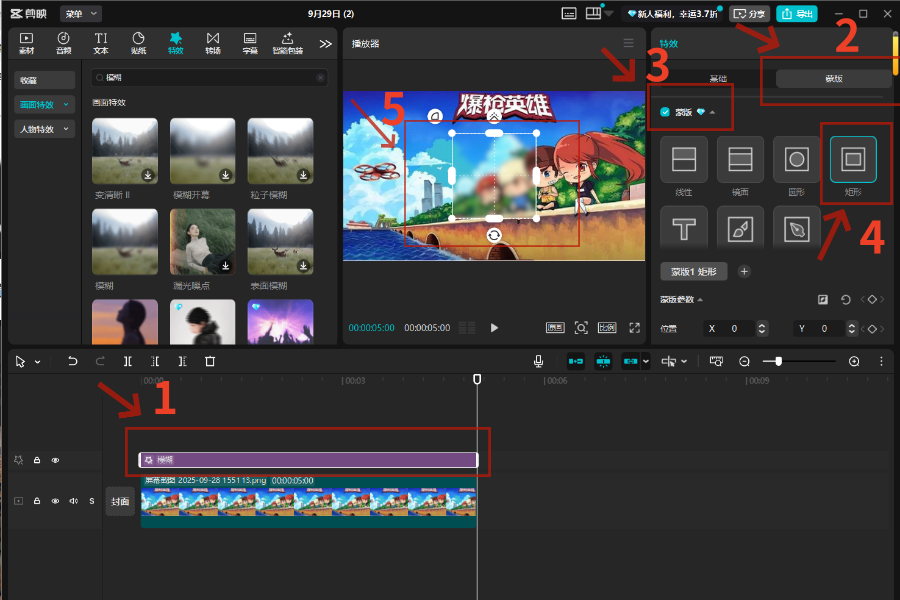Click the undo arrow in timeline toolbar
This screenshot has width=900, height=600.
[73, 361]
